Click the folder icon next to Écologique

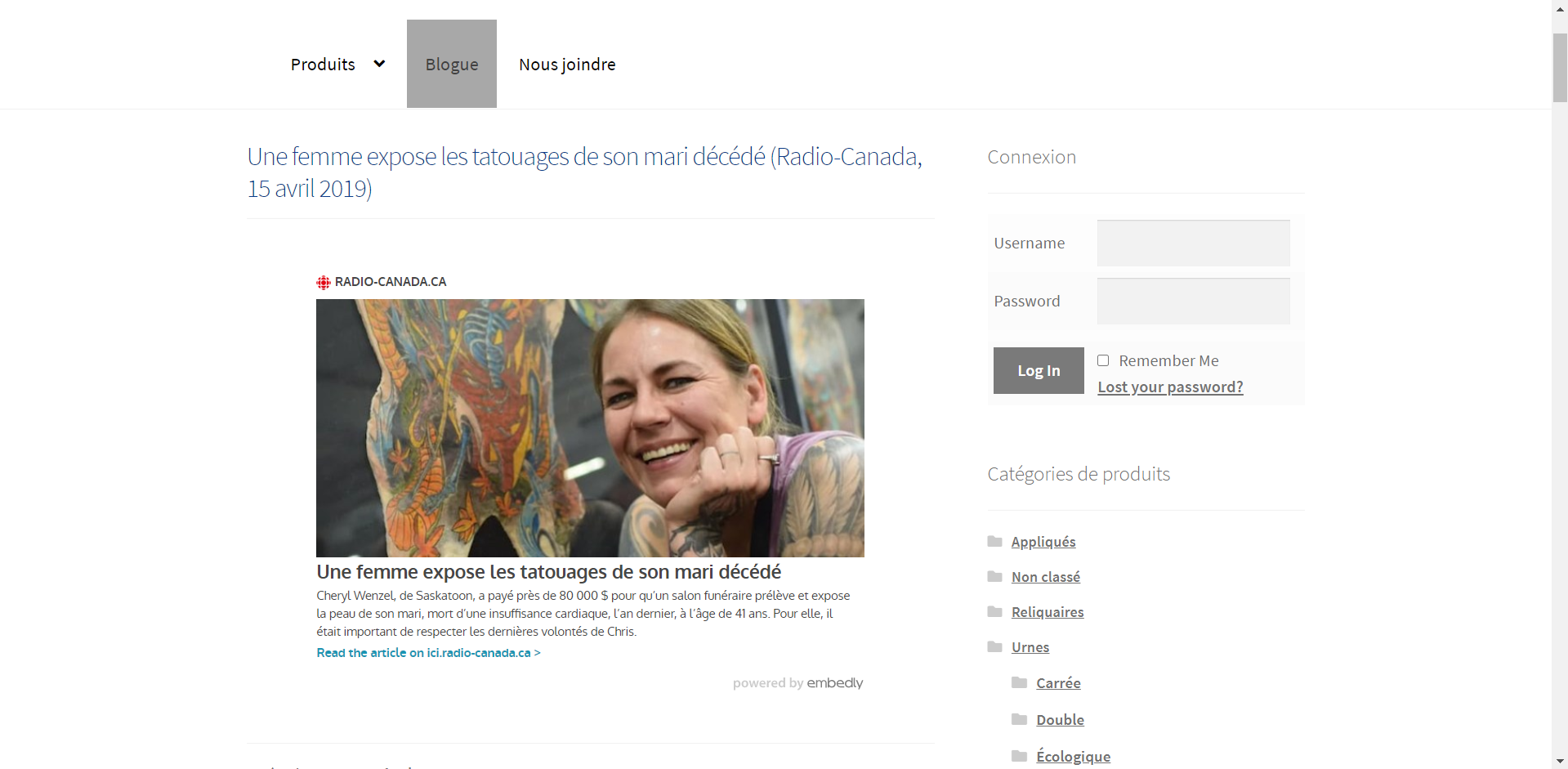(1019, 756)
